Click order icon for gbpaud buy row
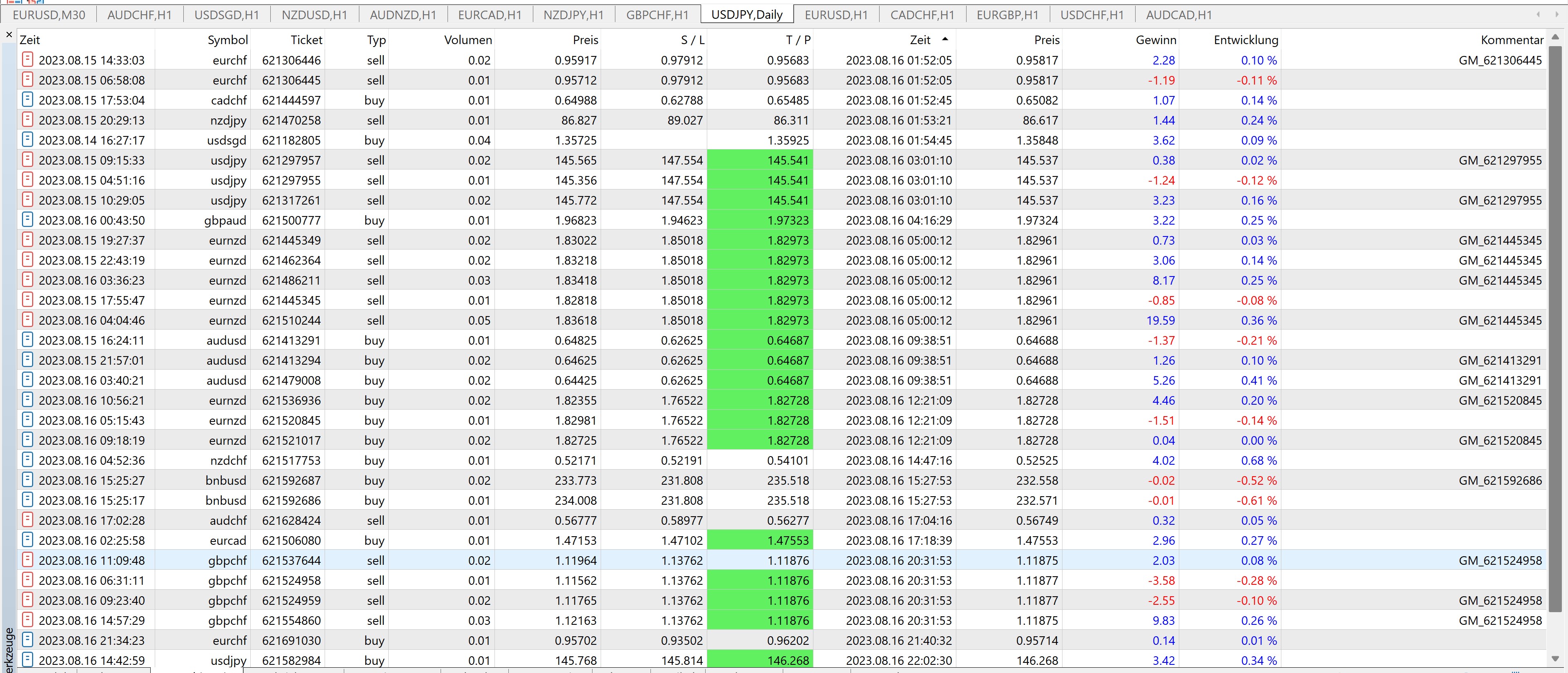Viewport: 1568px width, 673px height. (x=27, y=220)
